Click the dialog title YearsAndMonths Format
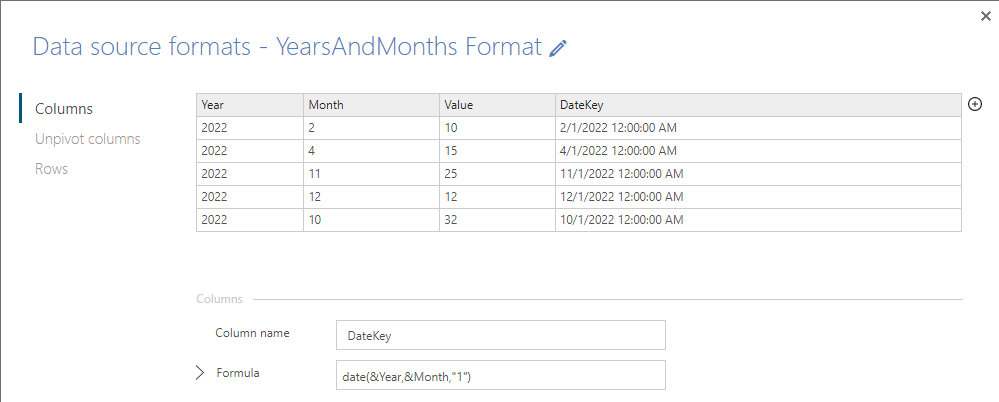The image size is (999, 402). 408,47
